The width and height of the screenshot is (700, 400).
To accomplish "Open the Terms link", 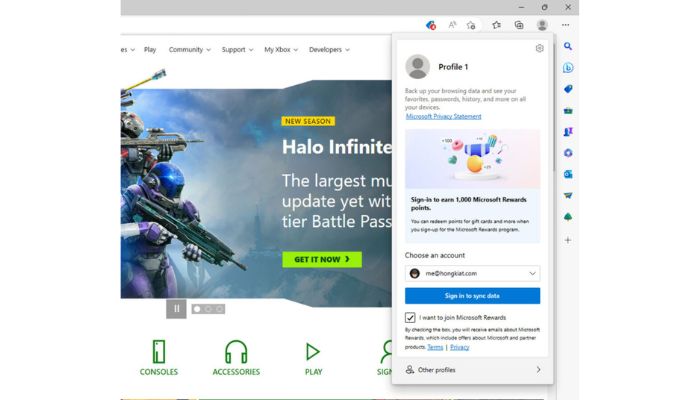I will point(435,347).
